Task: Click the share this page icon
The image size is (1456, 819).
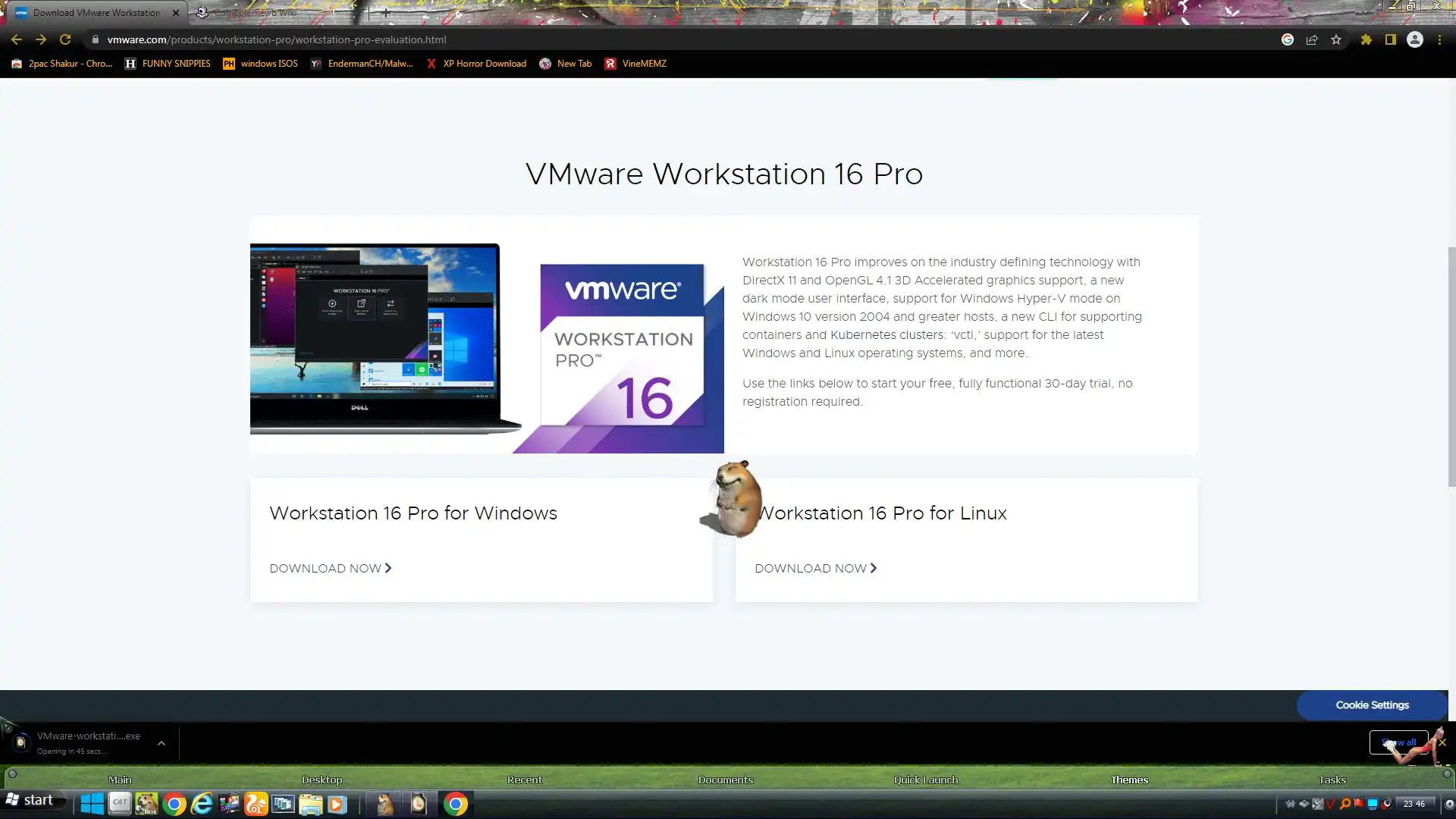Action: (x=1312, y=39)
